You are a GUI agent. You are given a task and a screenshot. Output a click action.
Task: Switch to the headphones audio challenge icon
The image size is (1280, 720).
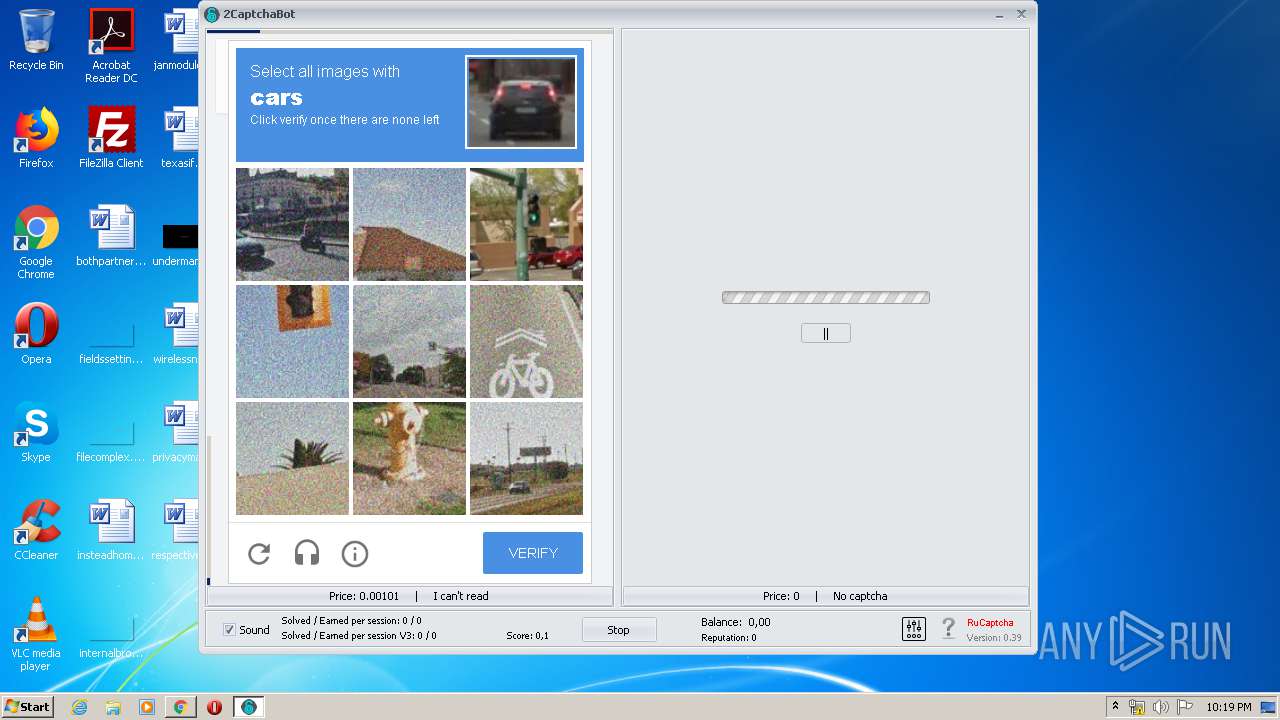pos(307,553)
